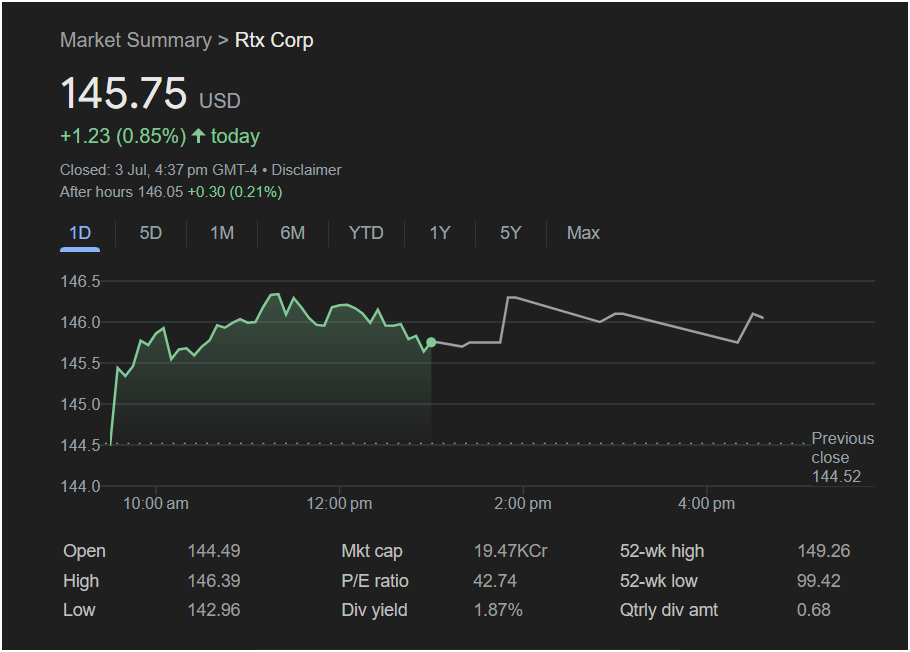Click the 144.0 y-axis label
Viewport: 910px width, 652px height.
81,486
